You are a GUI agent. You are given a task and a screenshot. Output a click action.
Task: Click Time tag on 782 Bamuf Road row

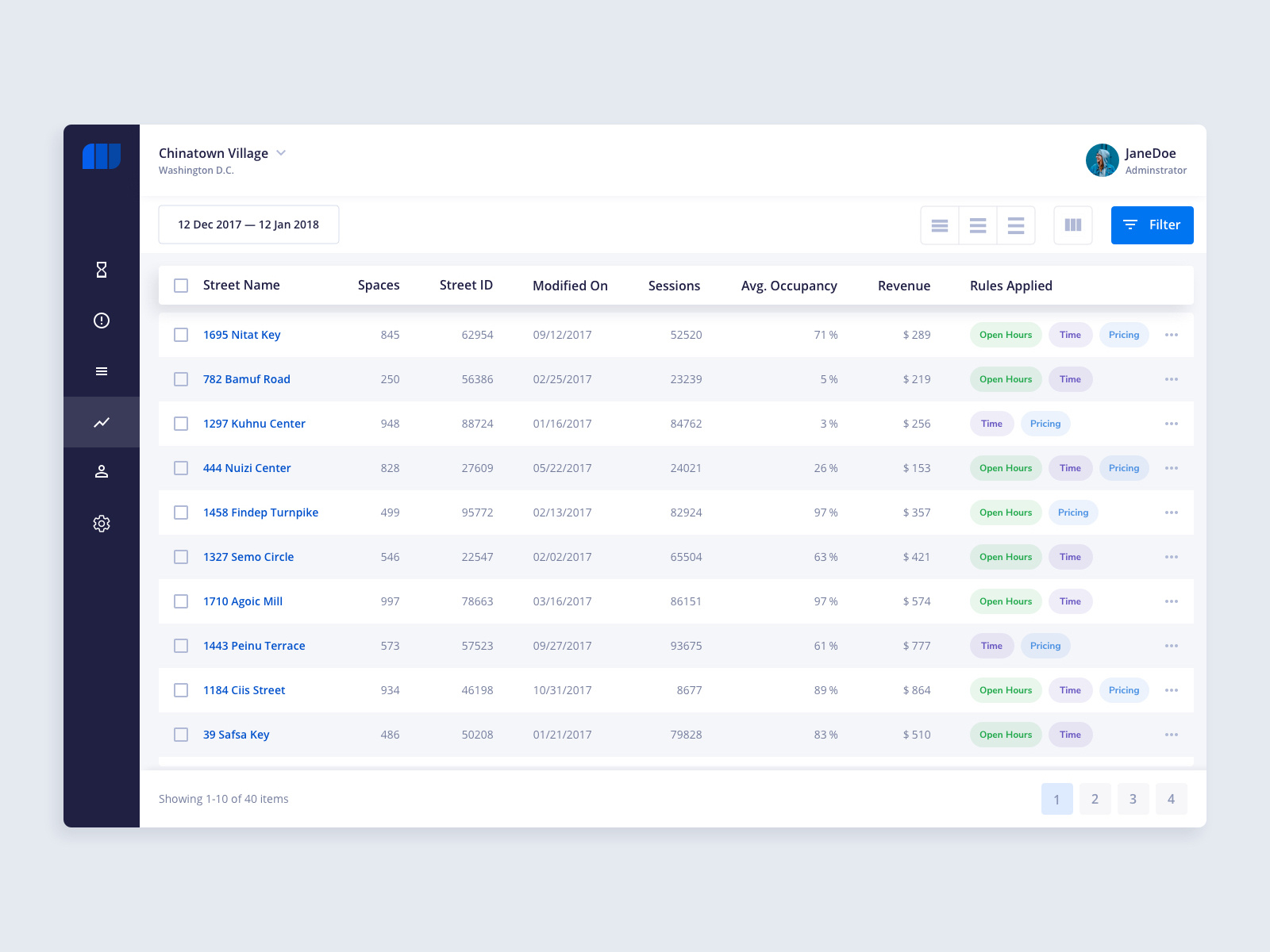coord(1070,379)
